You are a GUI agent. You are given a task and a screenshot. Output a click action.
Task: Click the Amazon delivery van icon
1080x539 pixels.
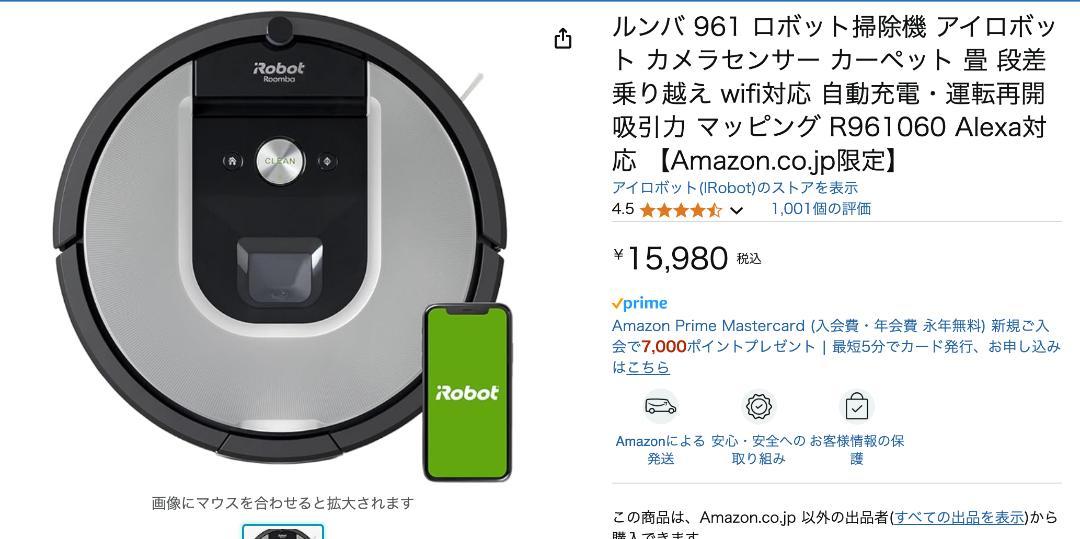click(x=661, y=406)
